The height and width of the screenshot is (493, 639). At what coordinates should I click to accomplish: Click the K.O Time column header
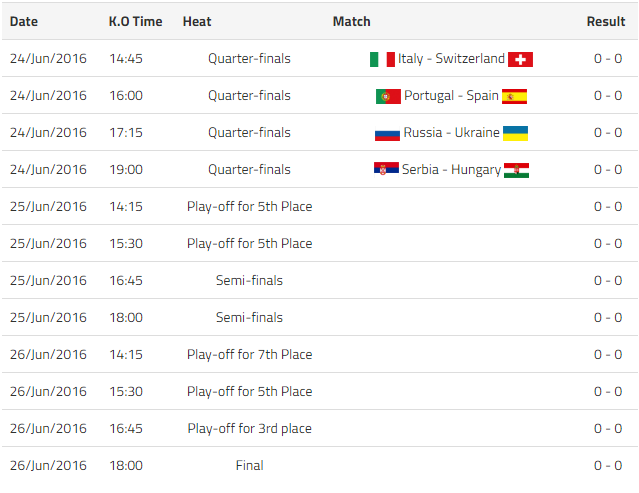click(135, 21)
